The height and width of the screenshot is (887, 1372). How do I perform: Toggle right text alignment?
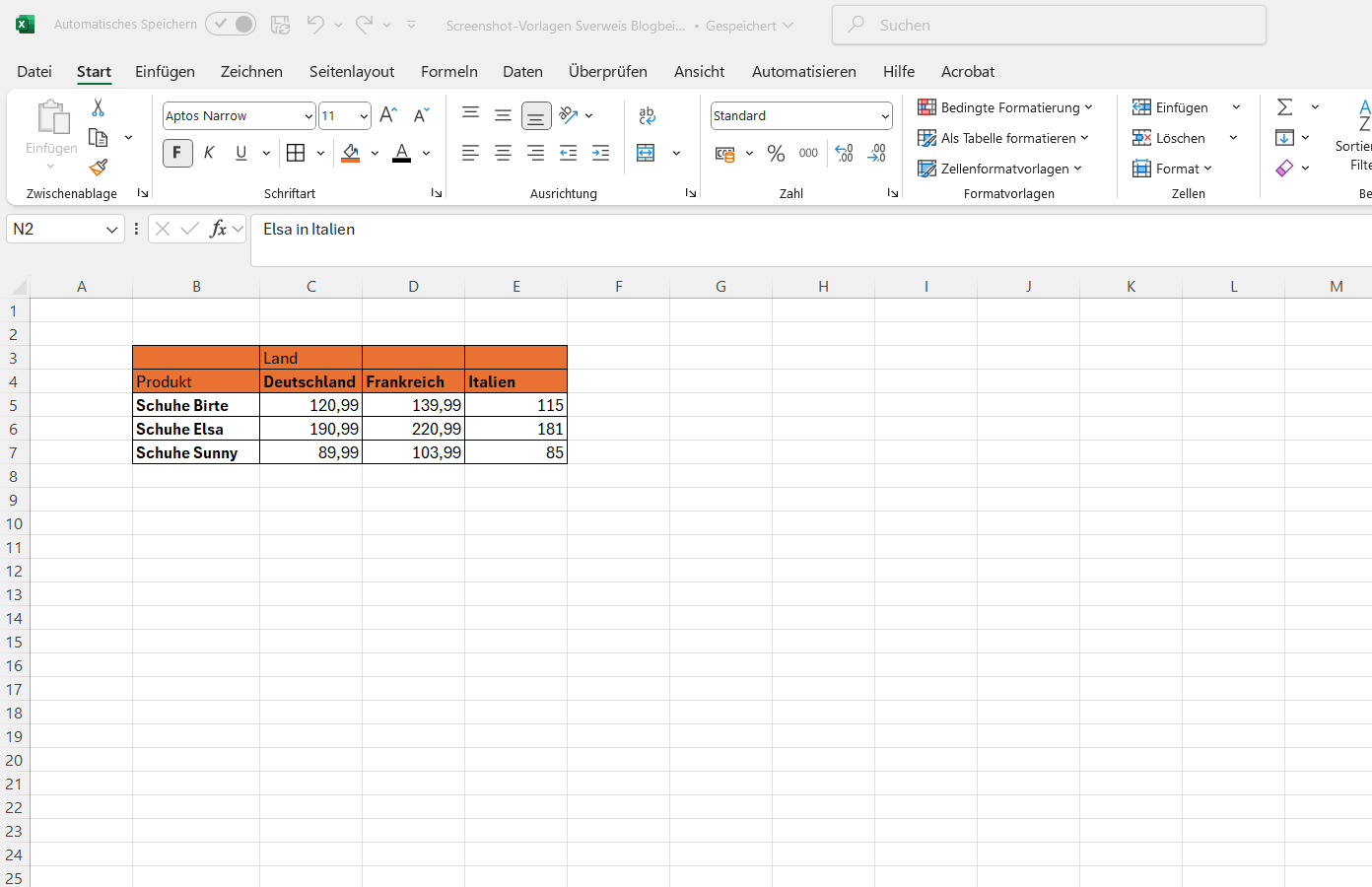click(x=535, y=153)
